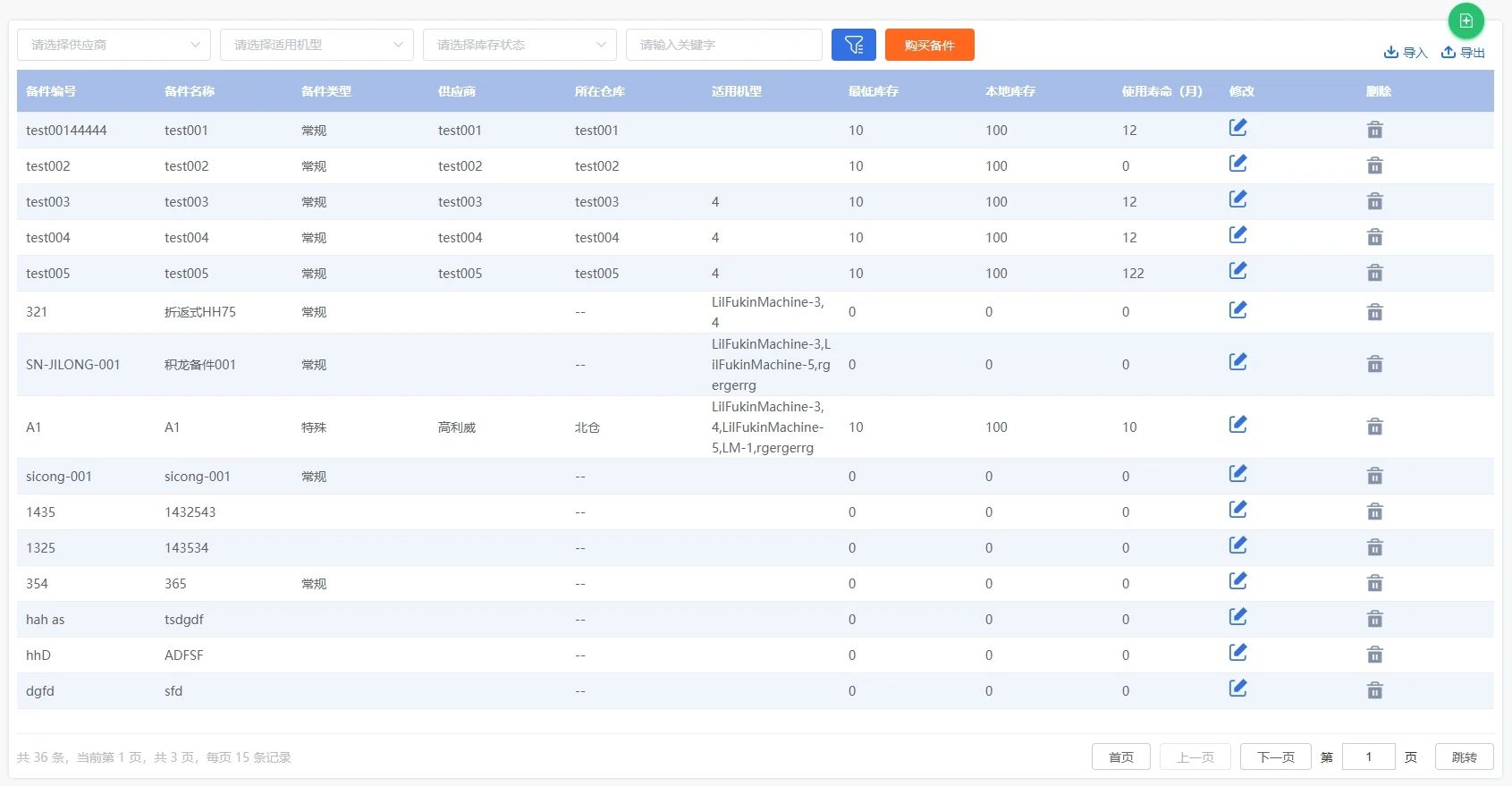The image size is (1512, 786).
Task: Edit the hhD ADFSF row
Action: (x=1237, y=653)
